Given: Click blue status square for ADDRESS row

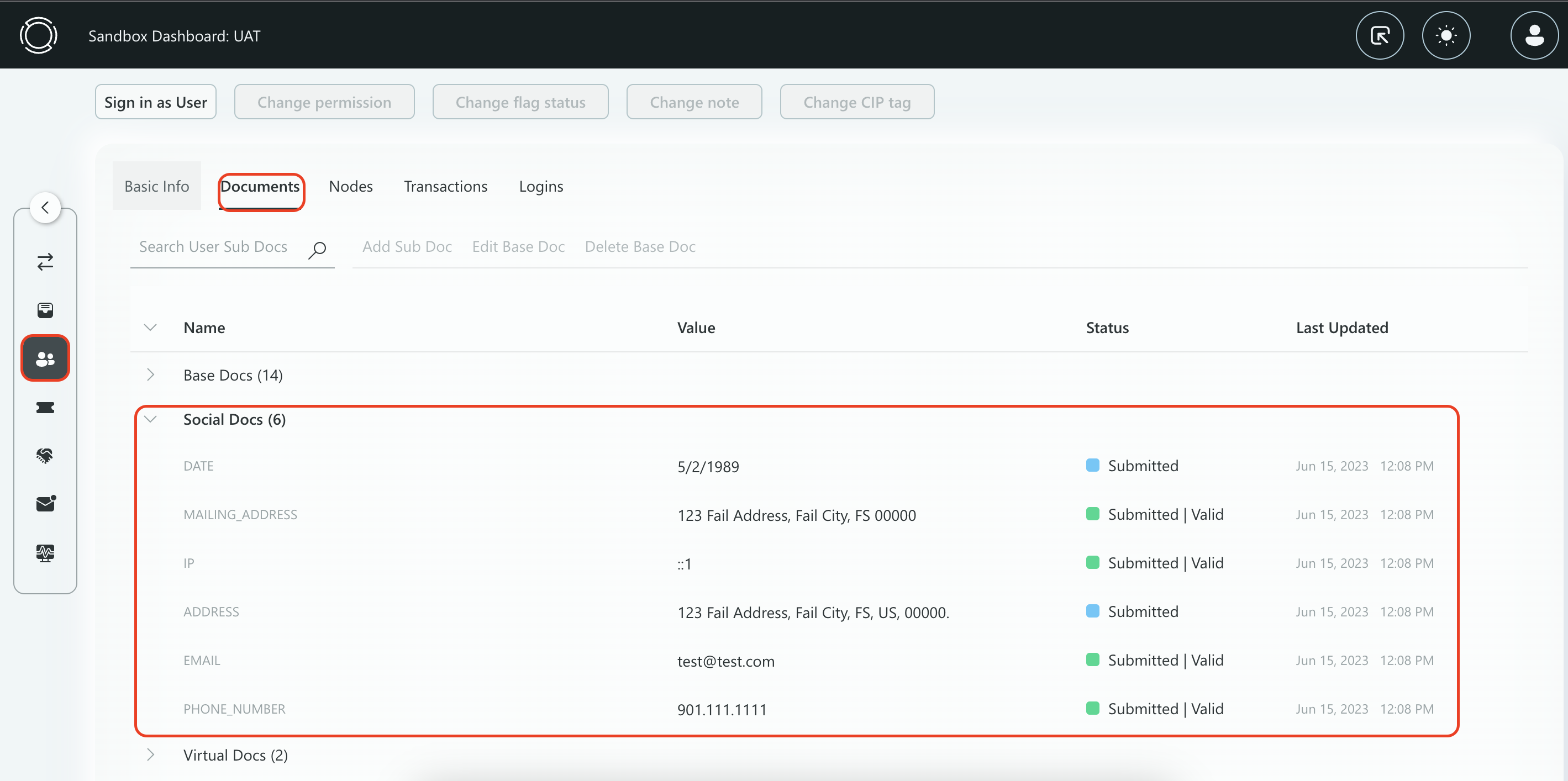Looking at the screenshot, I should [x=1092, y=610].
